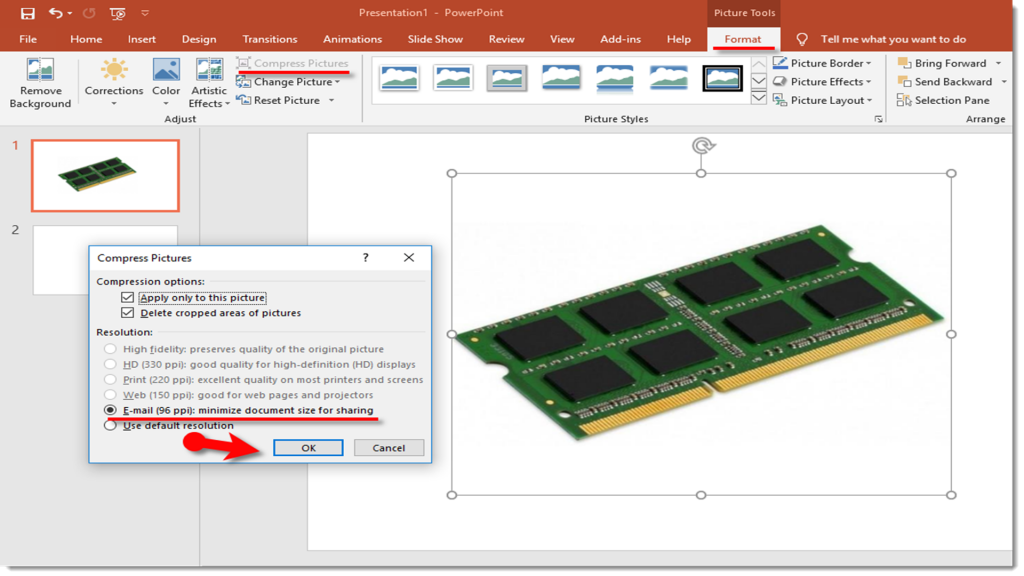Click the Start From Beginning slideshow icon
The image size is (1024, 576).
coord(118,11)
